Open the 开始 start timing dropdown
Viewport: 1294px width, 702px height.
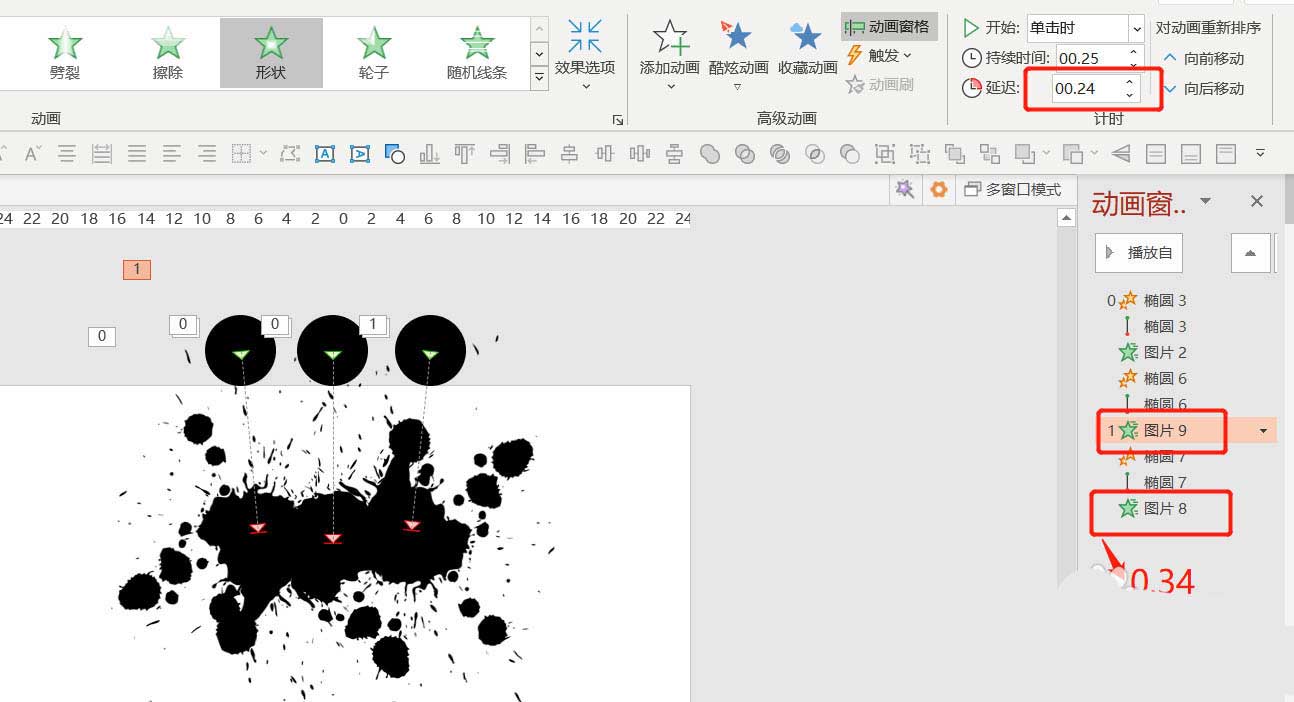tap(1136, 28)
